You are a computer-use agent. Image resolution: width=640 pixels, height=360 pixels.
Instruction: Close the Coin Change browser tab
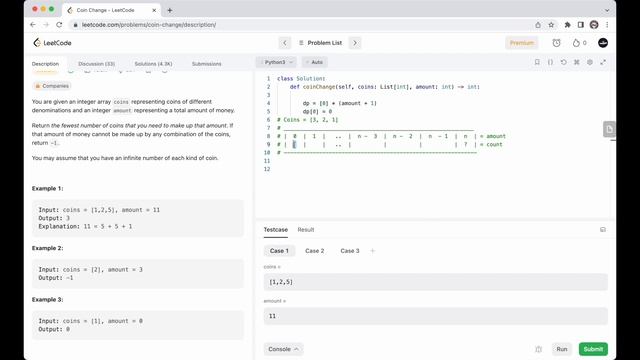154,10
